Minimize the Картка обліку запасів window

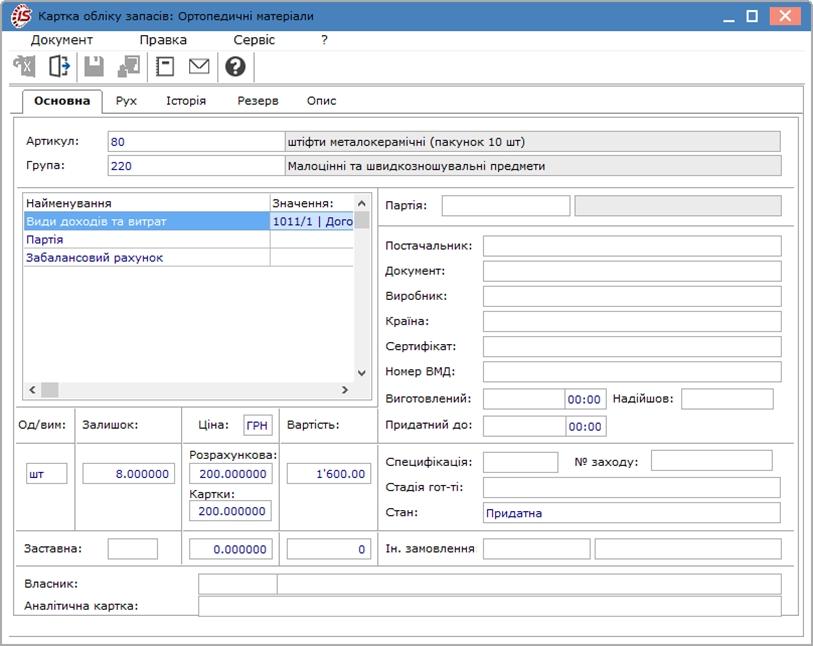pos(728,16)
